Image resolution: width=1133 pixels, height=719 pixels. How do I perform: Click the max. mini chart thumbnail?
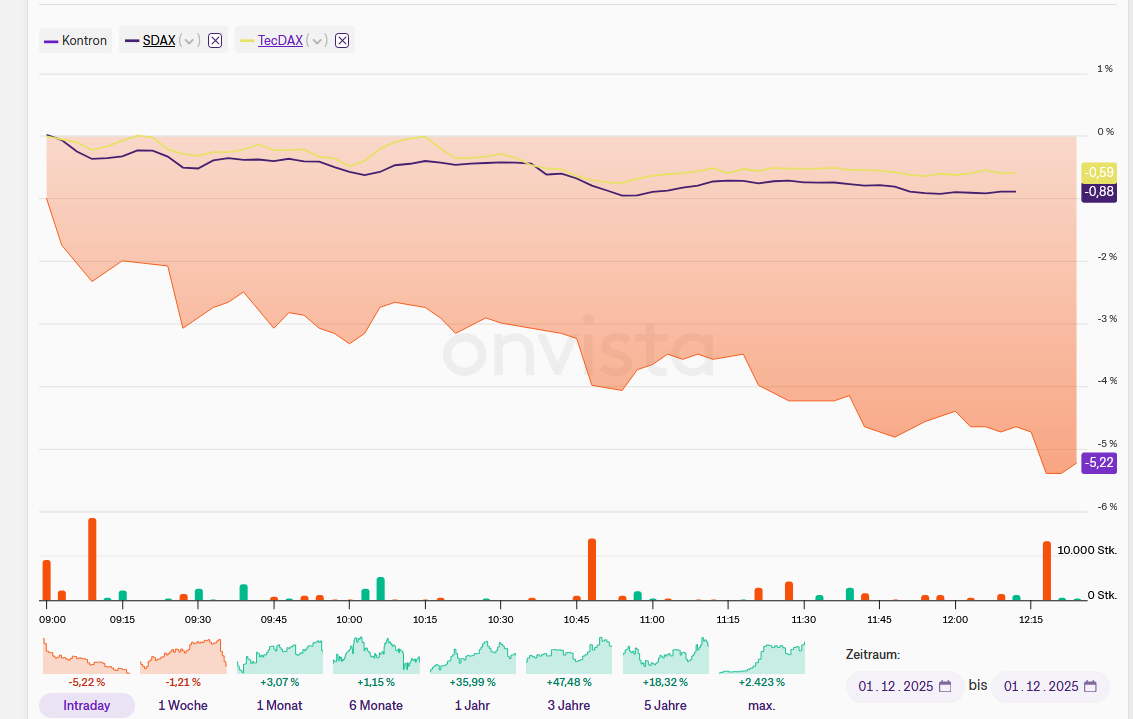pos(762,657)
